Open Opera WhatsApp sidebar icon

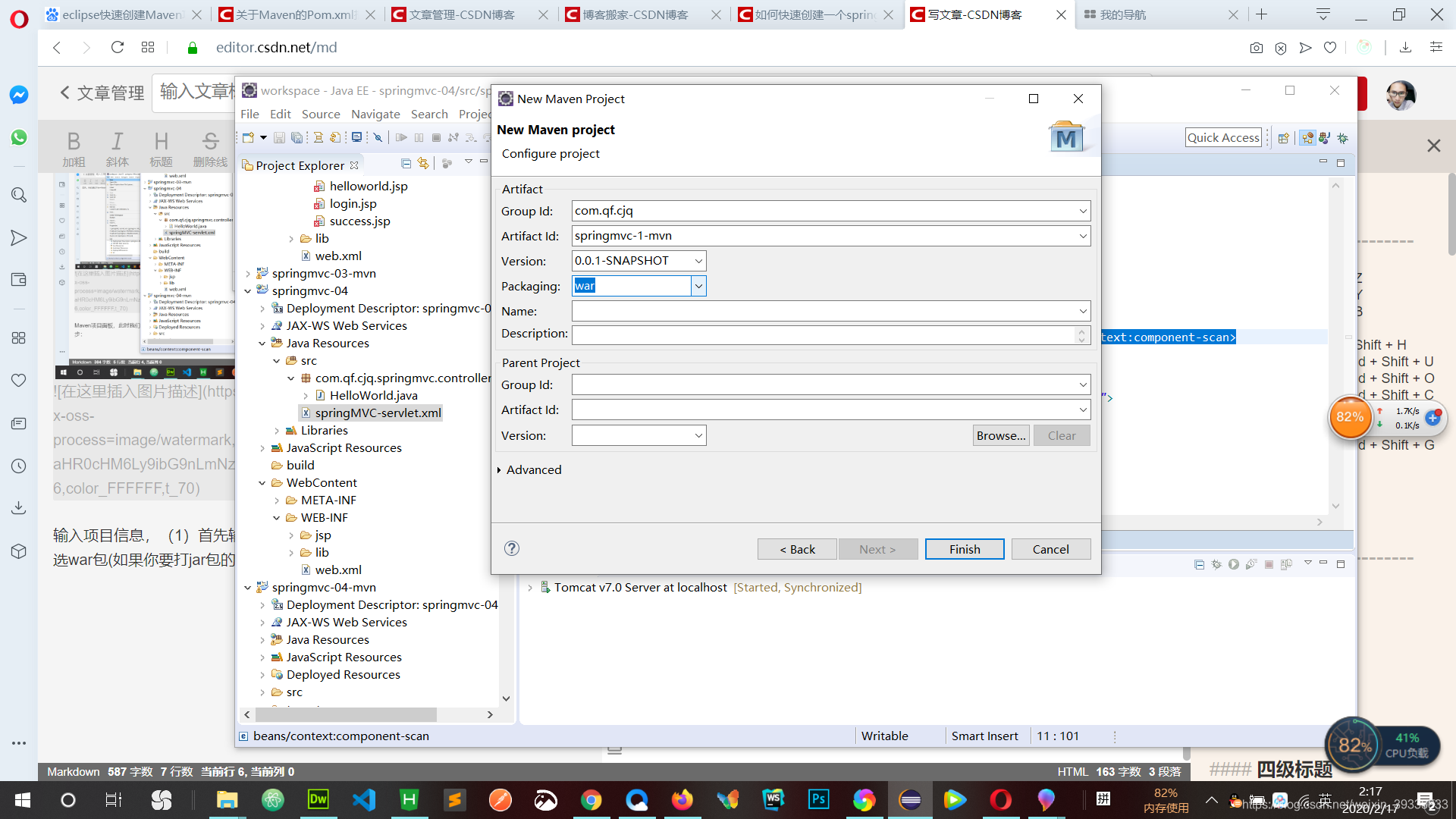pos(19,137)
